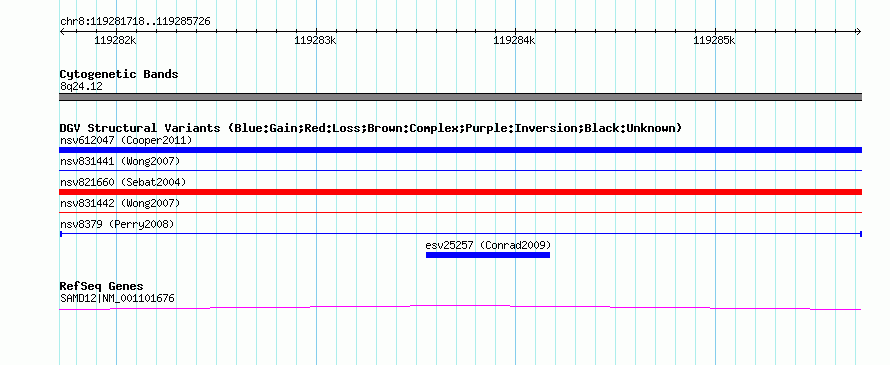Click the Cytogenetic Bands track title
Screen dimensions: 890x365
(x=119, y=74)
